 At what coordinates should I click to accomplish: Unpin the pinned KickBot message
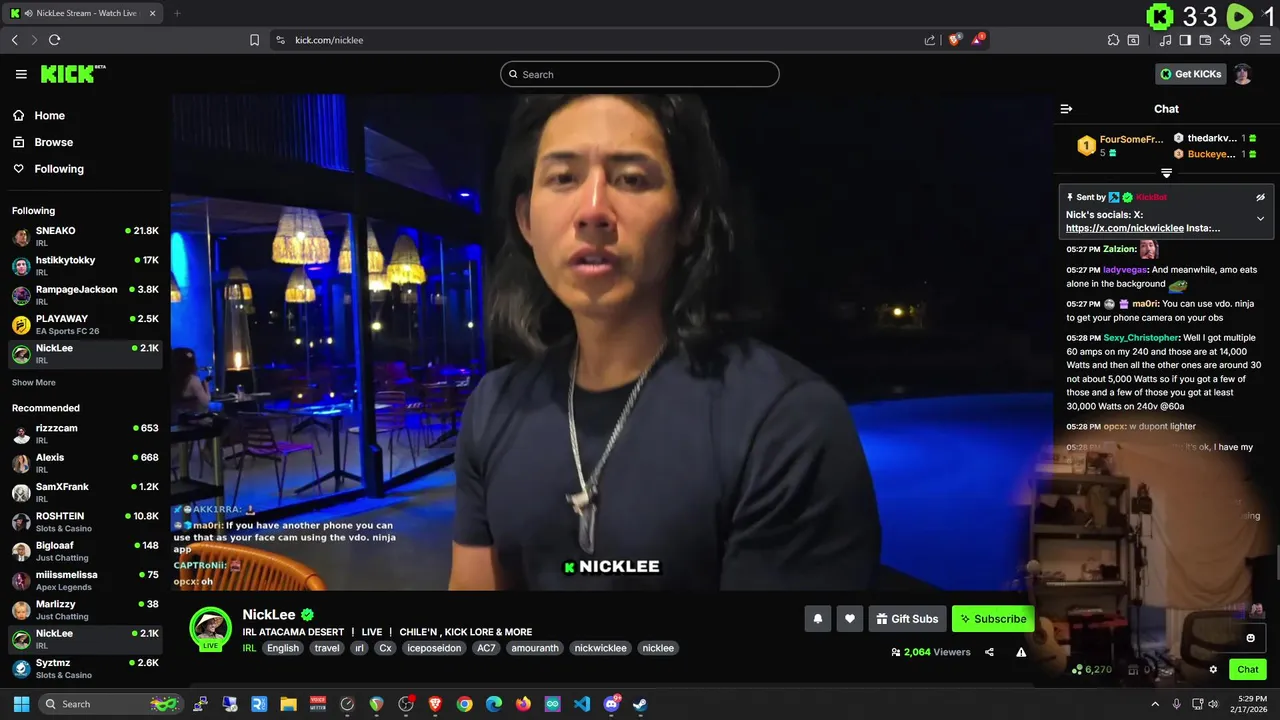tap(1260, 197)
